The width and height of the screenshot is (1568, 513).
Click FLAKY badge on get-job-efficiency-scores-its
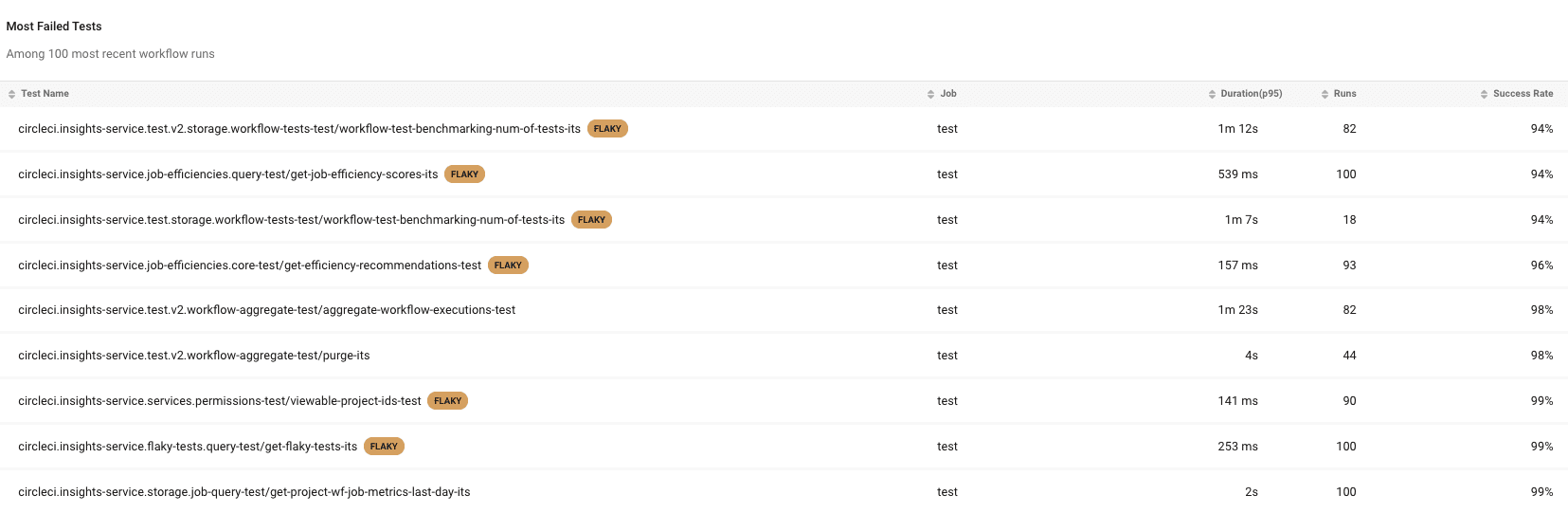(464, 174)
